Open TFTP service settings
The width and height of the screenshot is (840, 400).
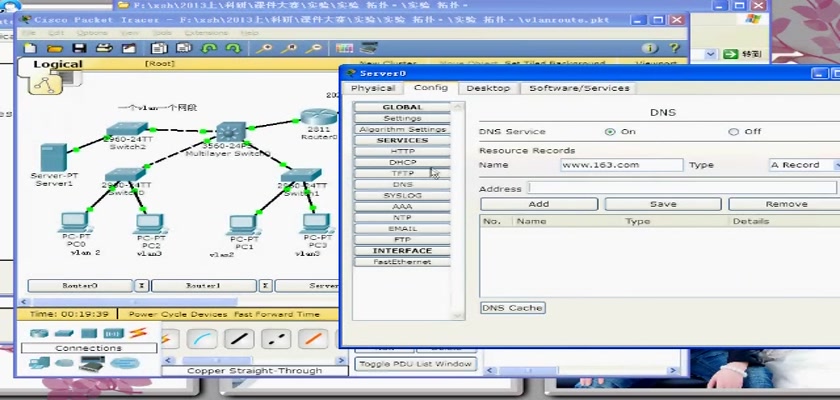(x=402, y=173)
